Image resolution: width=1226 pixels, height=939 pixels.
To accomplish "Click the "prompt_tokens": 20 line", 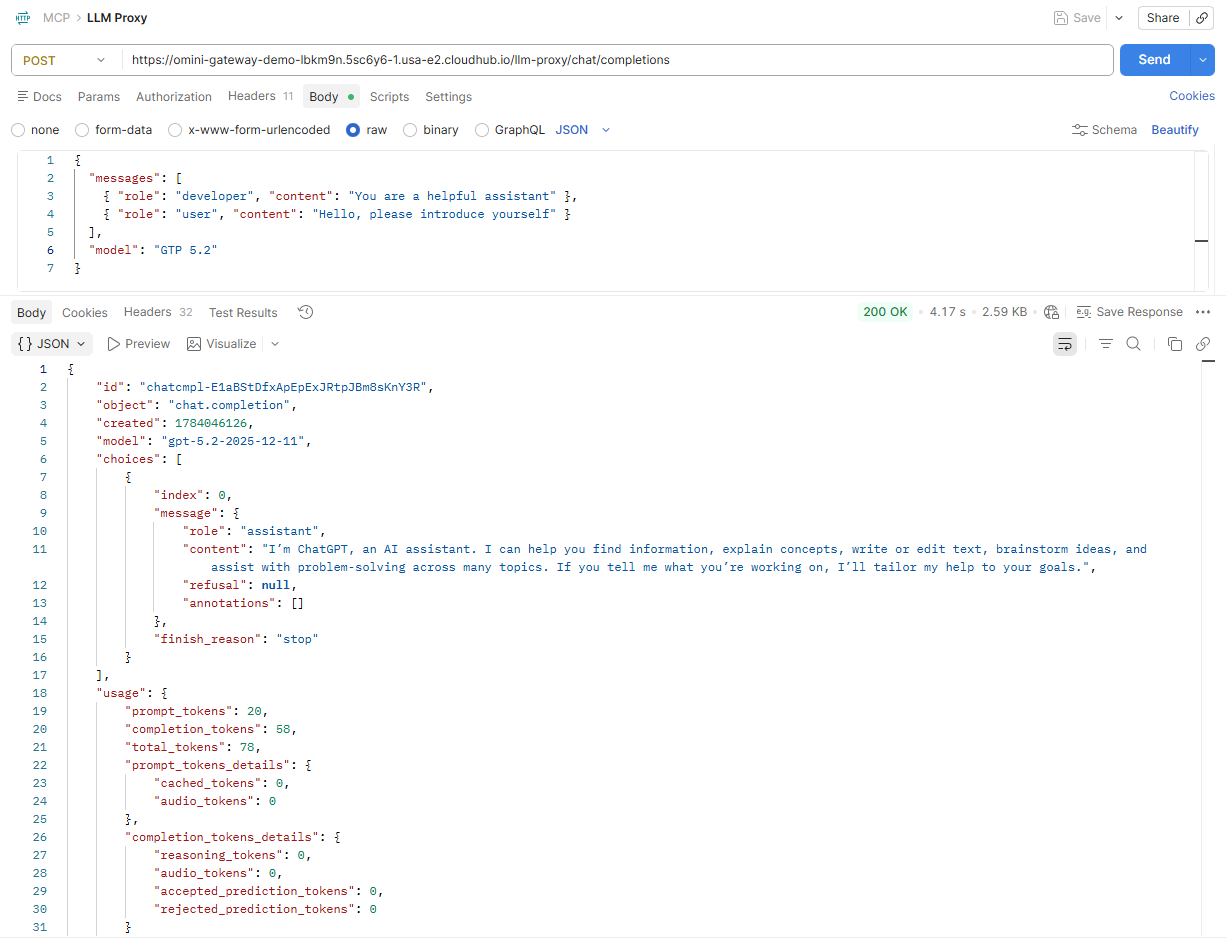I will [x=196, y=711].
